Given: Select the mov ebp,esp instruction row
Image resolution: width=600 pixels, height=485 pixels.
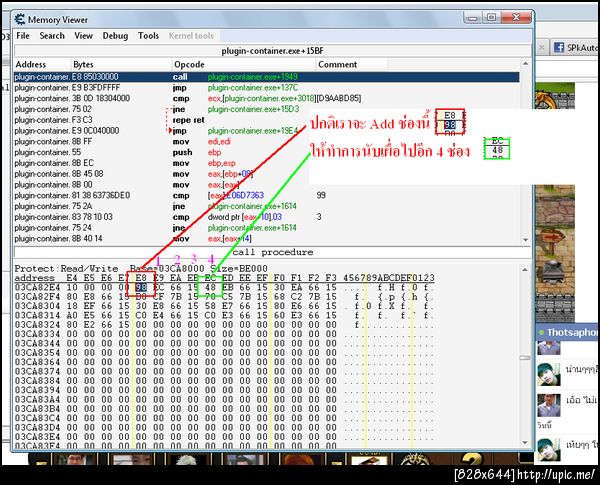Looking at the screenshot, I should (267, 163).
